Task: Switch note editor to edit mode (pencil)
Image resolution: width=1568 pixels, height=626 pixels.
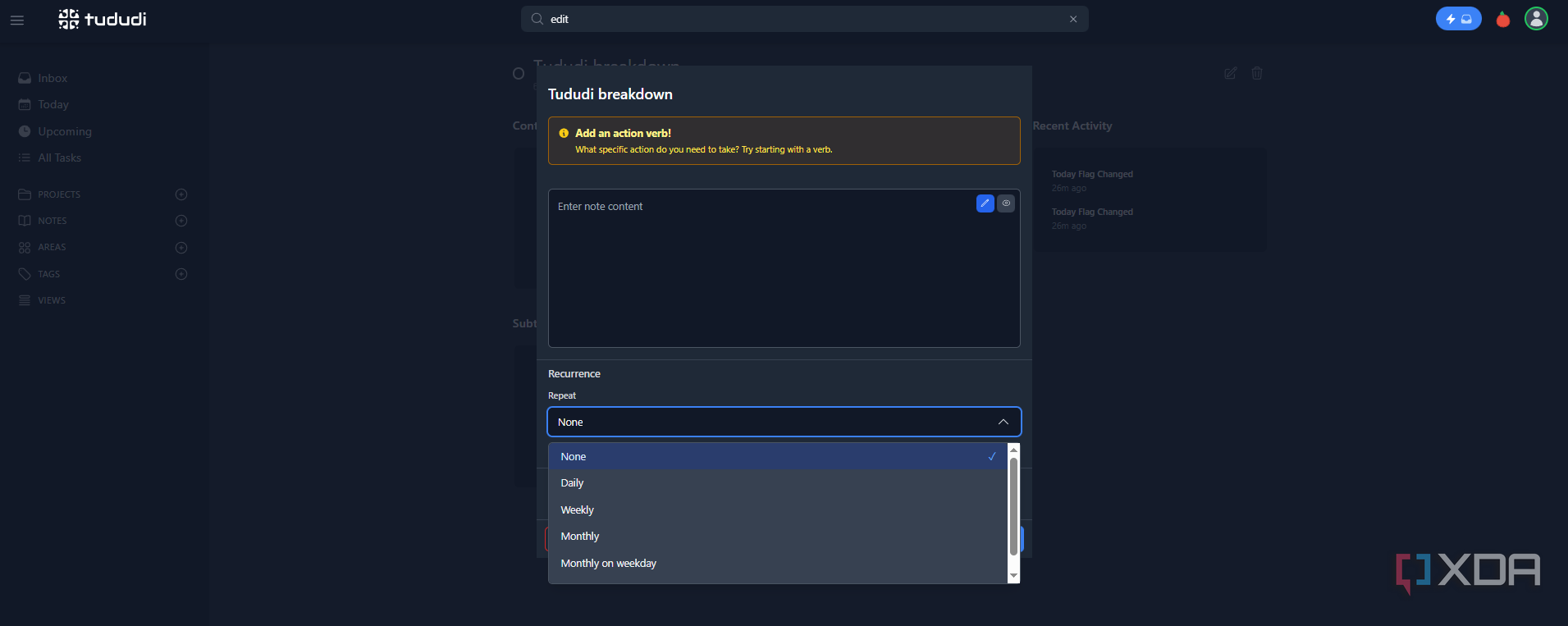Action: pos(985,203)
